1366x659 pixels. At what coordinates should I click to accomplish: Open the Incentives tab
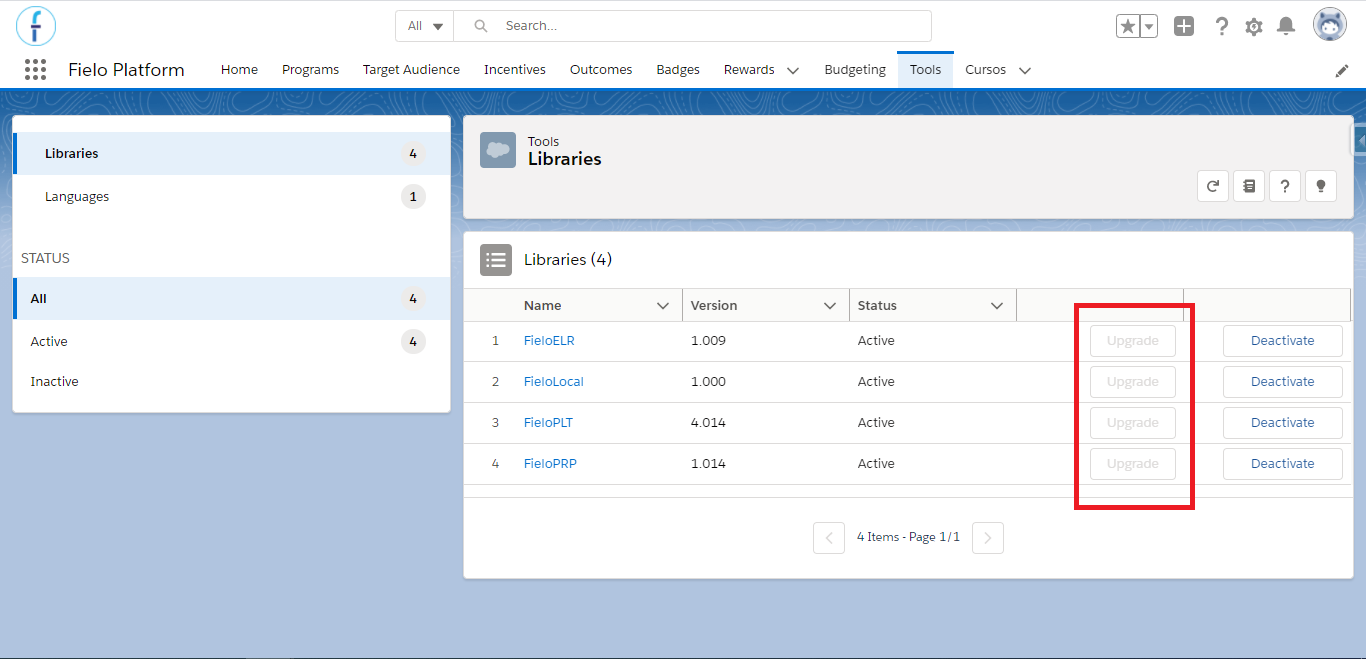(x=515, y=70)
